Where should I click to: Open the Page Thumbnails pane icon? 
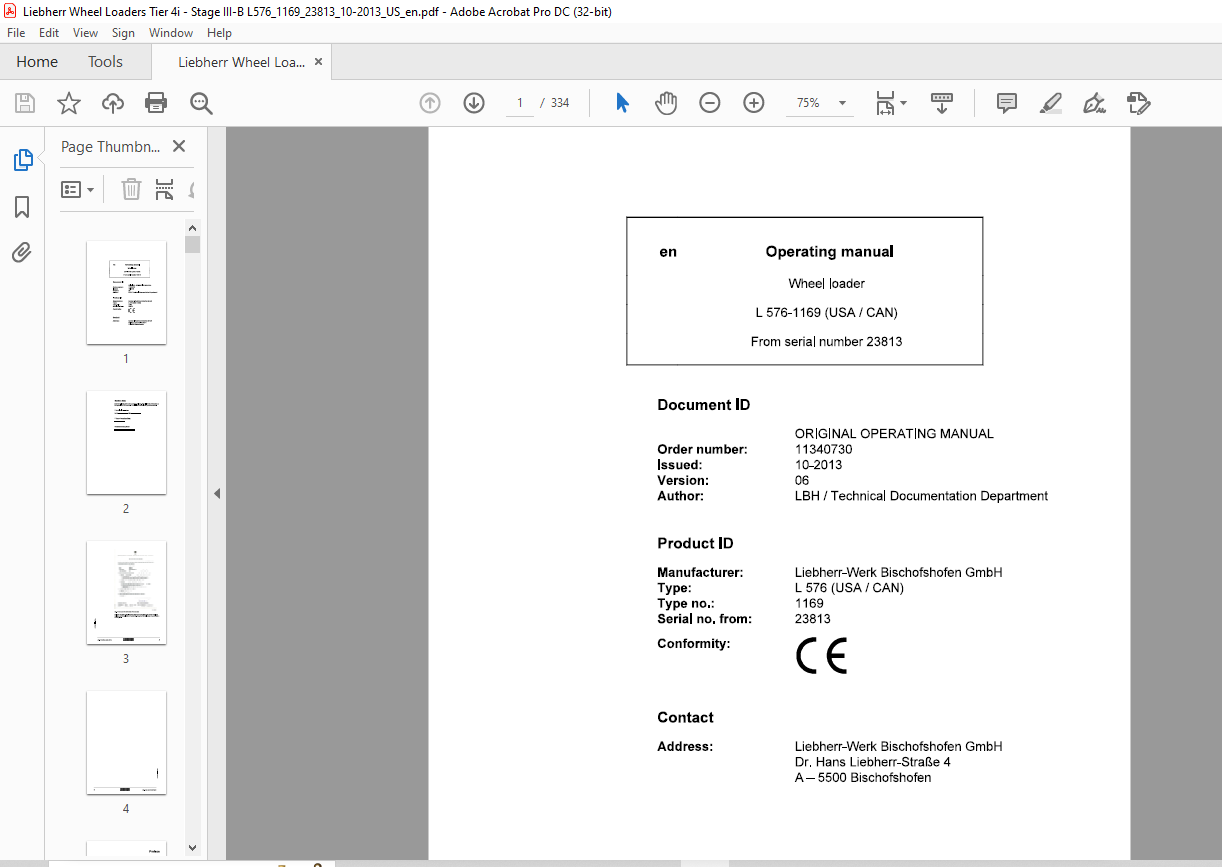tap(22, 160)
